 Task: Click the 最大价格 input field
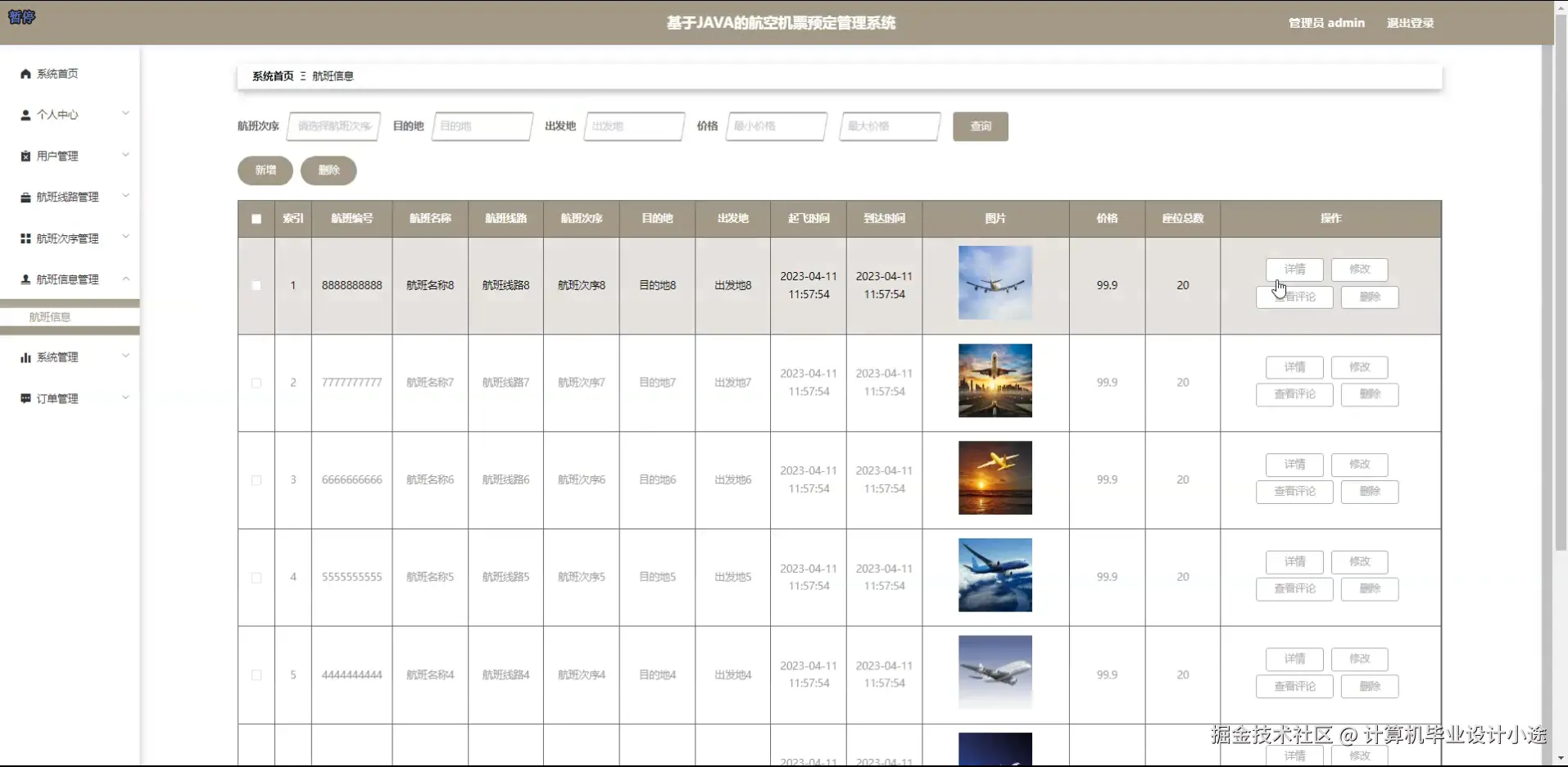[890, 126]
